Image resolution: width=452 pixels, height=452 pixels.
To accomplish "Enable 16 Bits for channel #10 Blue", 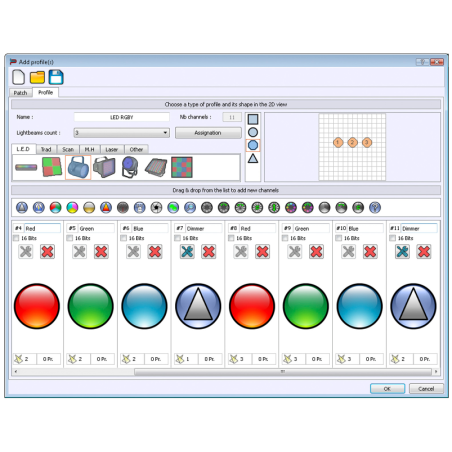I will 339,238.
